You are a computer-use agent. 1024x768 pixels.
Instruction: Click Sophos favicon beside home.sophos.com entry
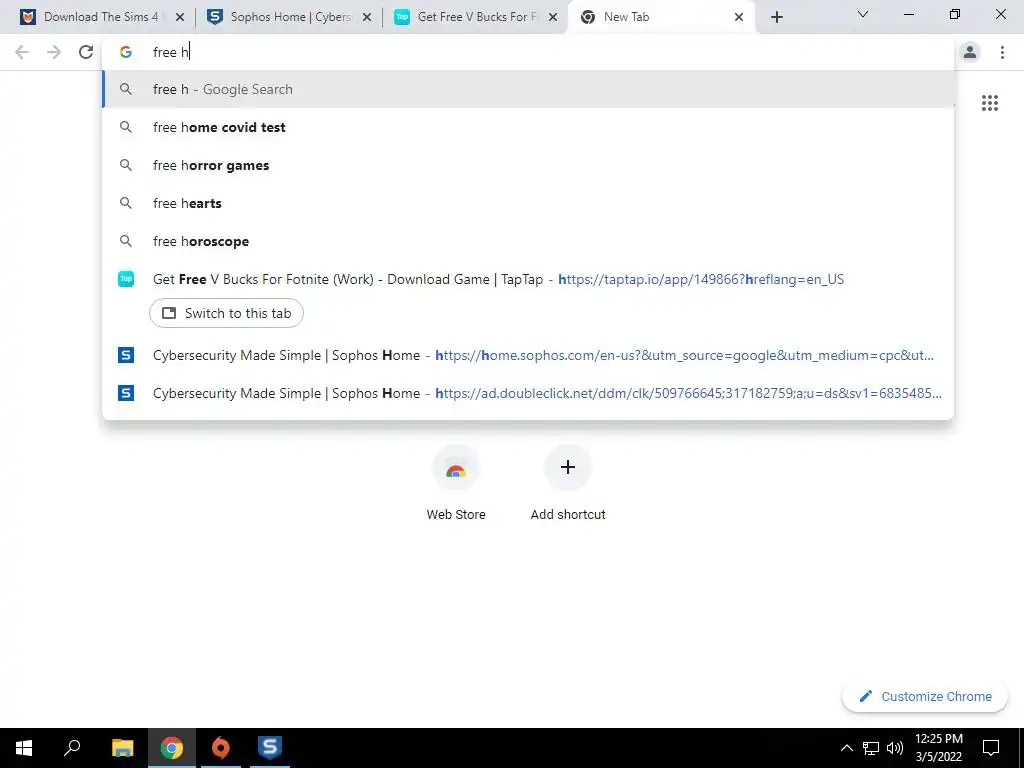pos(126,355)
